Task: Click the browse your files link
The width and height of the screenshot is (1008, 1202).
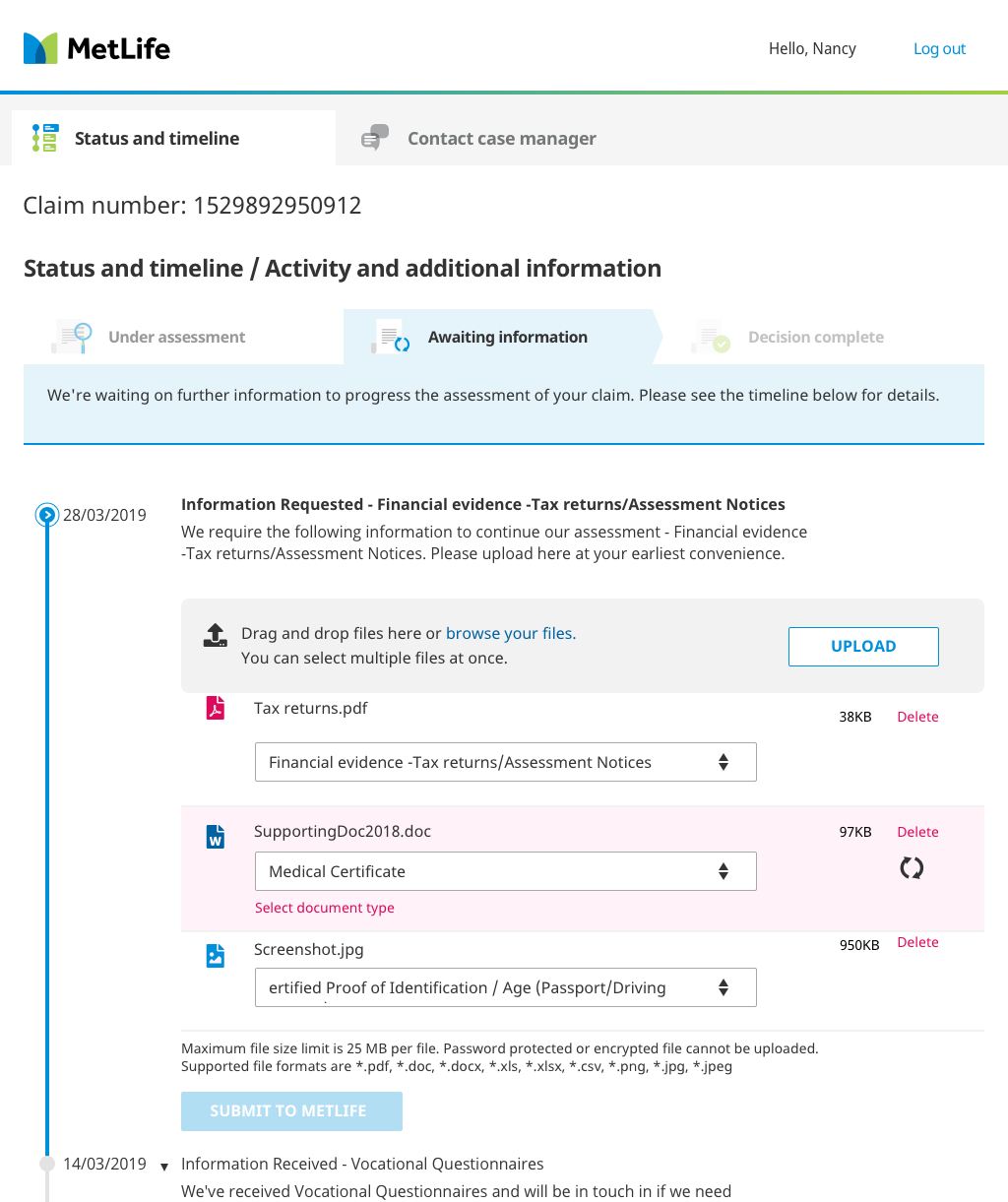Action: point(511,633)
